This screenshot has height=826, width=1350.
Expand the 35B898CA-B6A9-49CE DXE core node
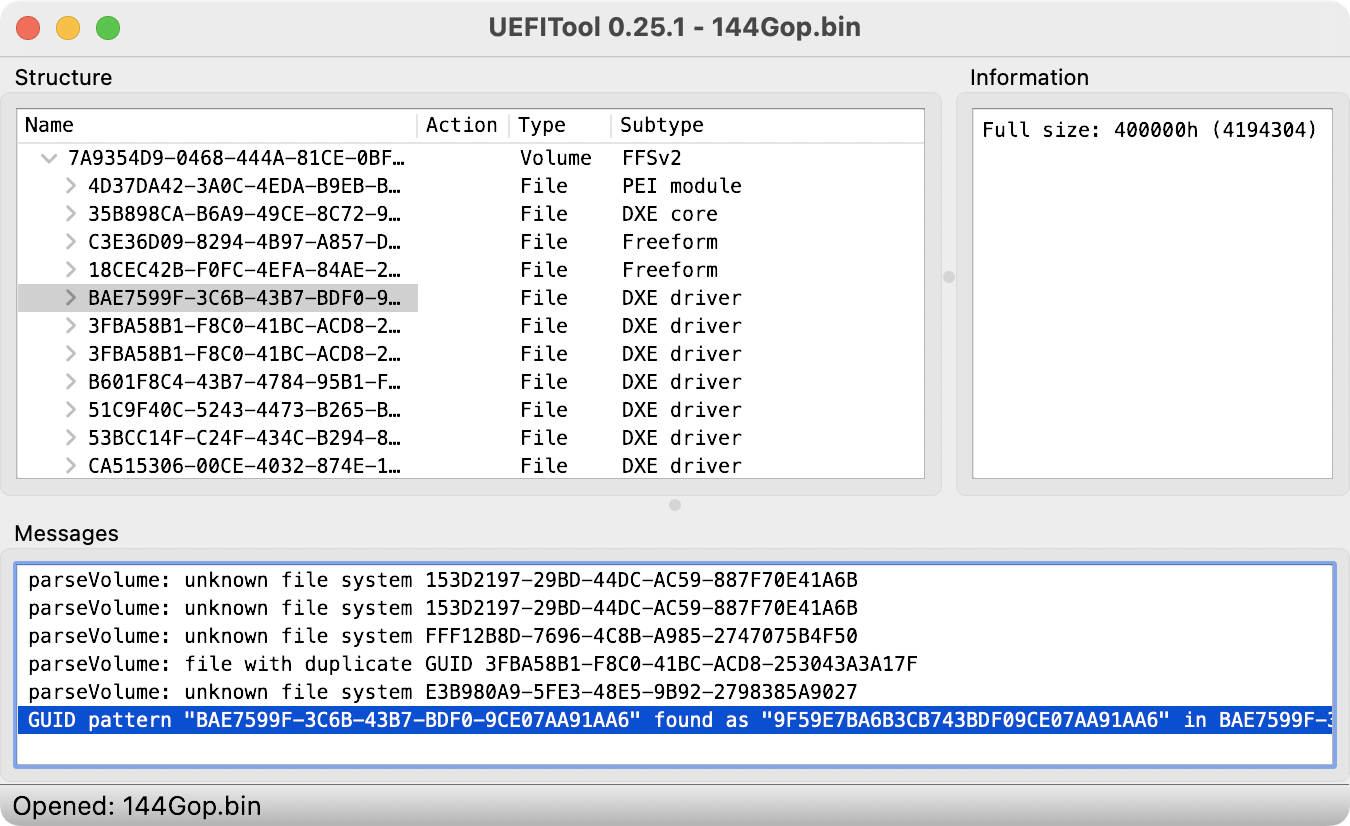point(71,214)
